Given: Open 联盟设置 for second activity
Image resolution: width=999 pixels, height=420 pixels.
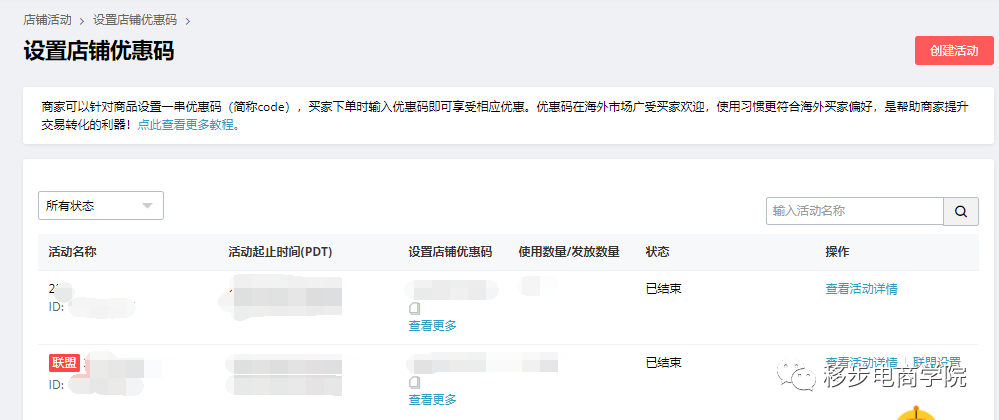Looking at the screenshot, I should click(x=937, y=362).
